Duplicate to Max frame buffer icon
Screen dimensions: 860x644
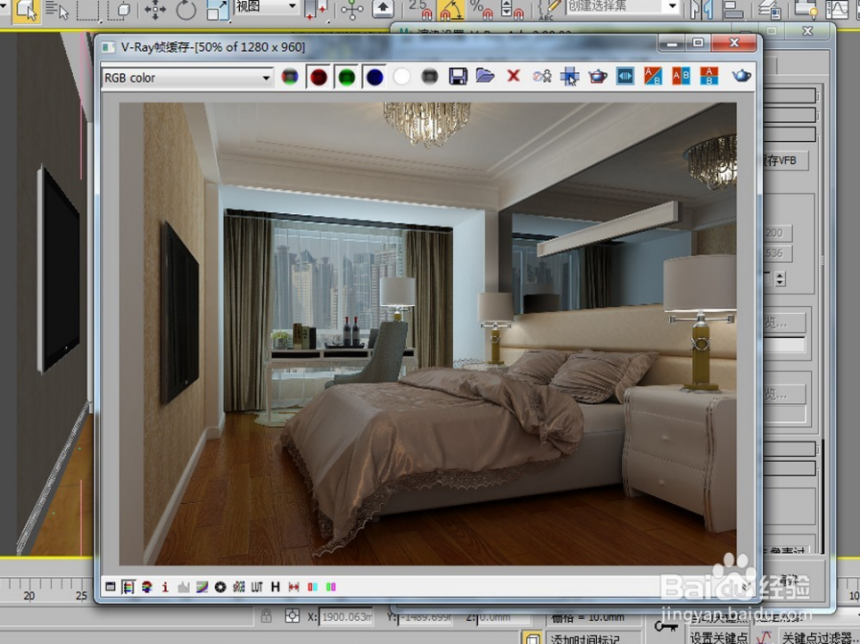tap(542, 76)
